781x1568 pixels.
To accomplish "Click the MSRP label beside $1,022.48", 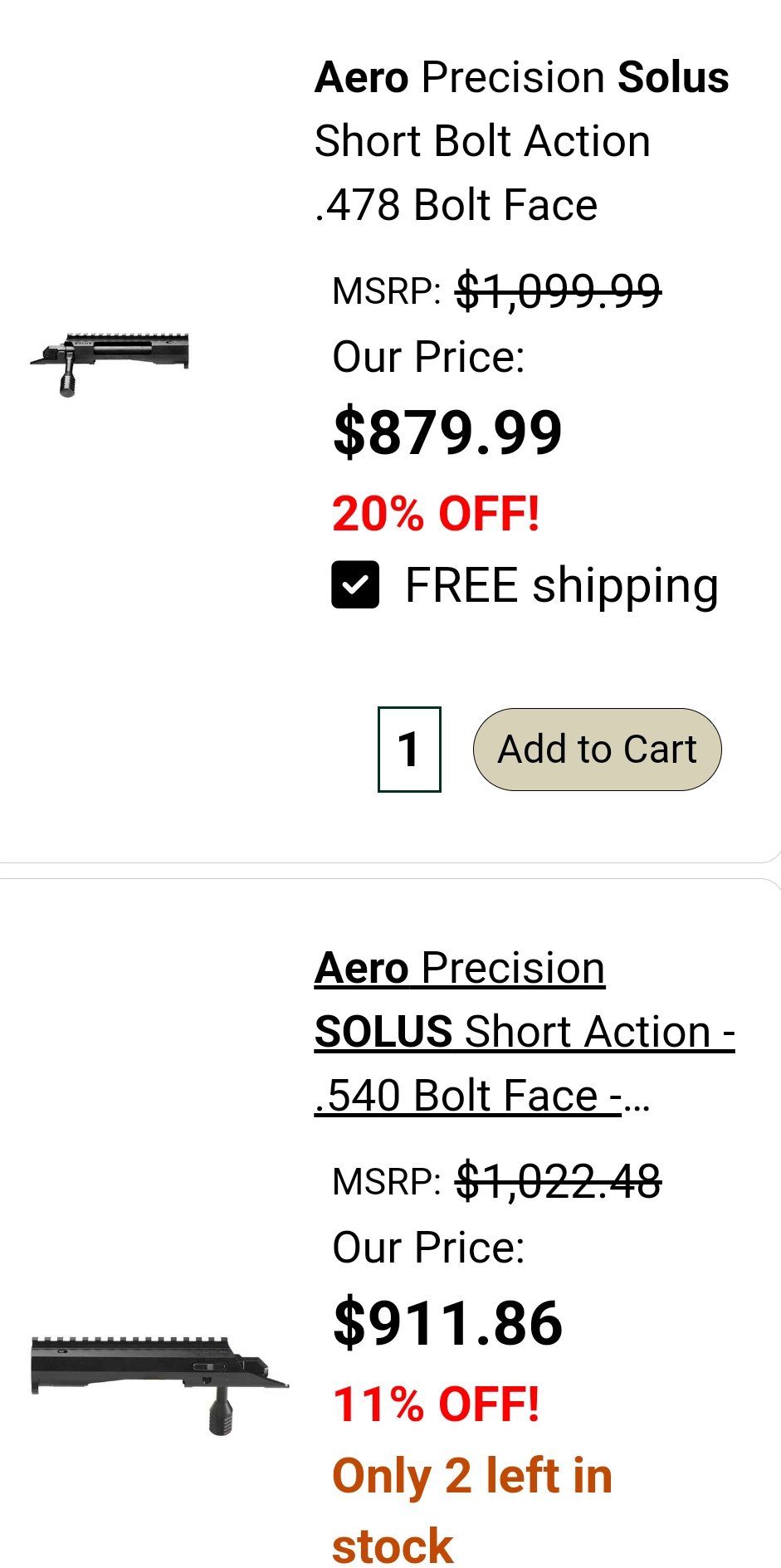I will [386, 1182].
